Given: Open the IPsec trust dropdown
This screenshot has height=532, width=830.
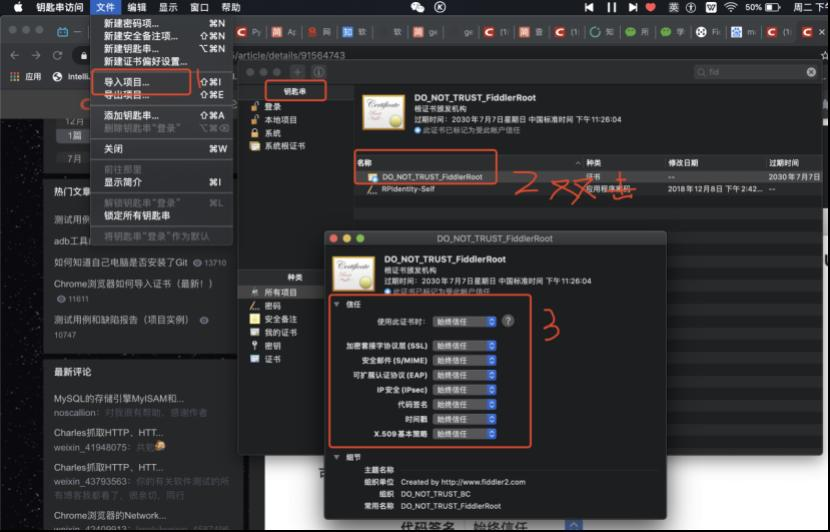Looking at the screenshot, I should tap(464, 390).
